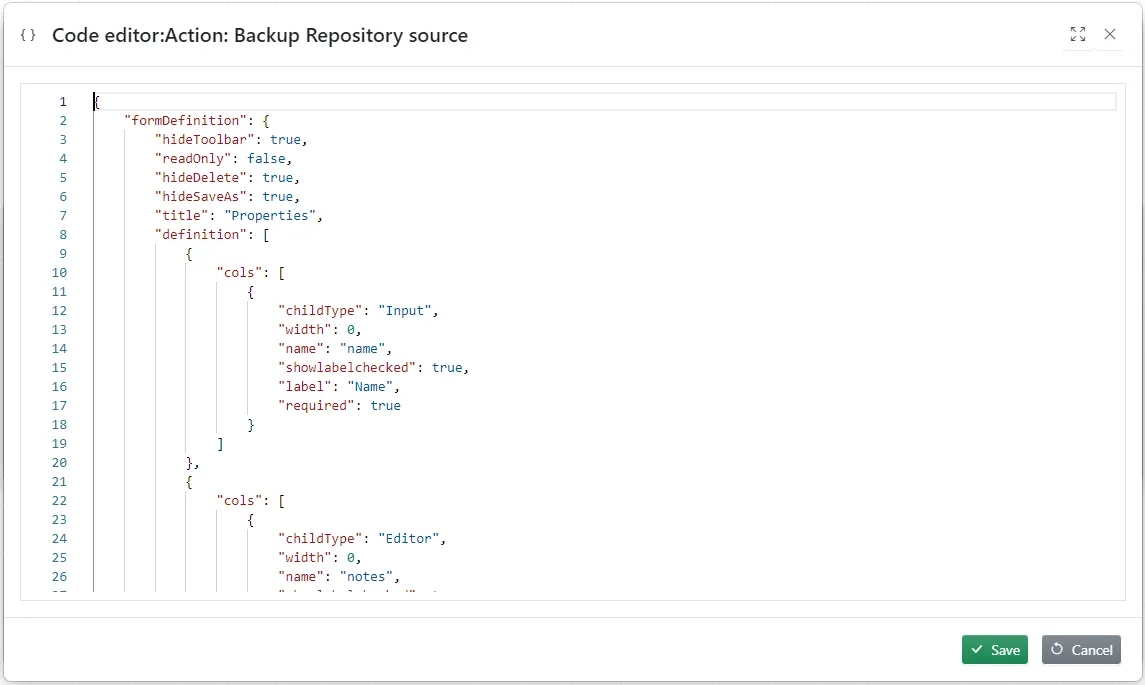
Task: Select the notes name value on line 26
Action: point(367,576)
